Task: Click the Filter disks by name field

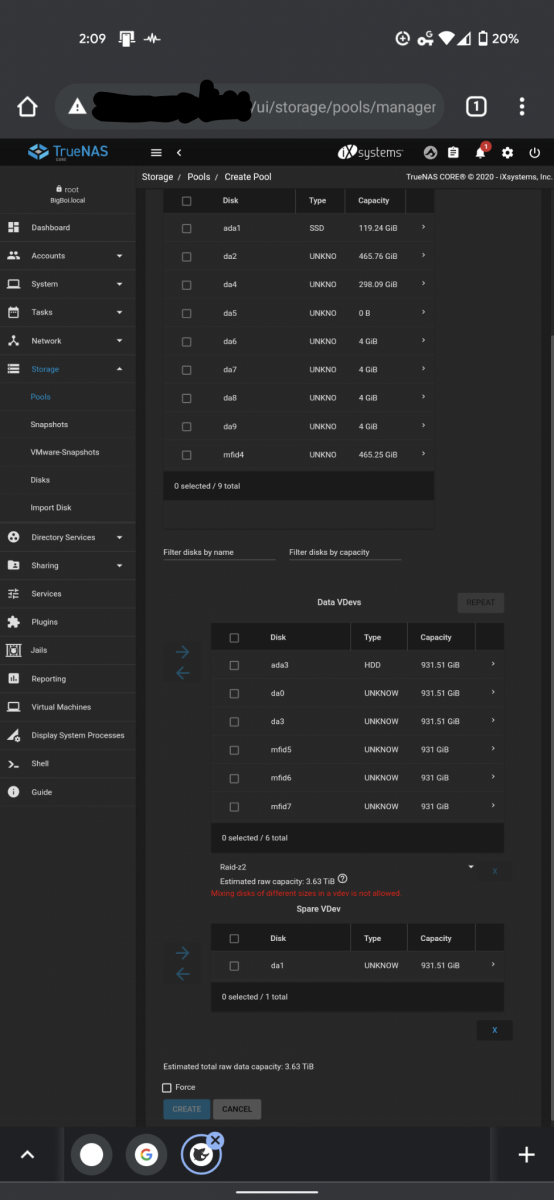Action: click(x=219, y=552)
